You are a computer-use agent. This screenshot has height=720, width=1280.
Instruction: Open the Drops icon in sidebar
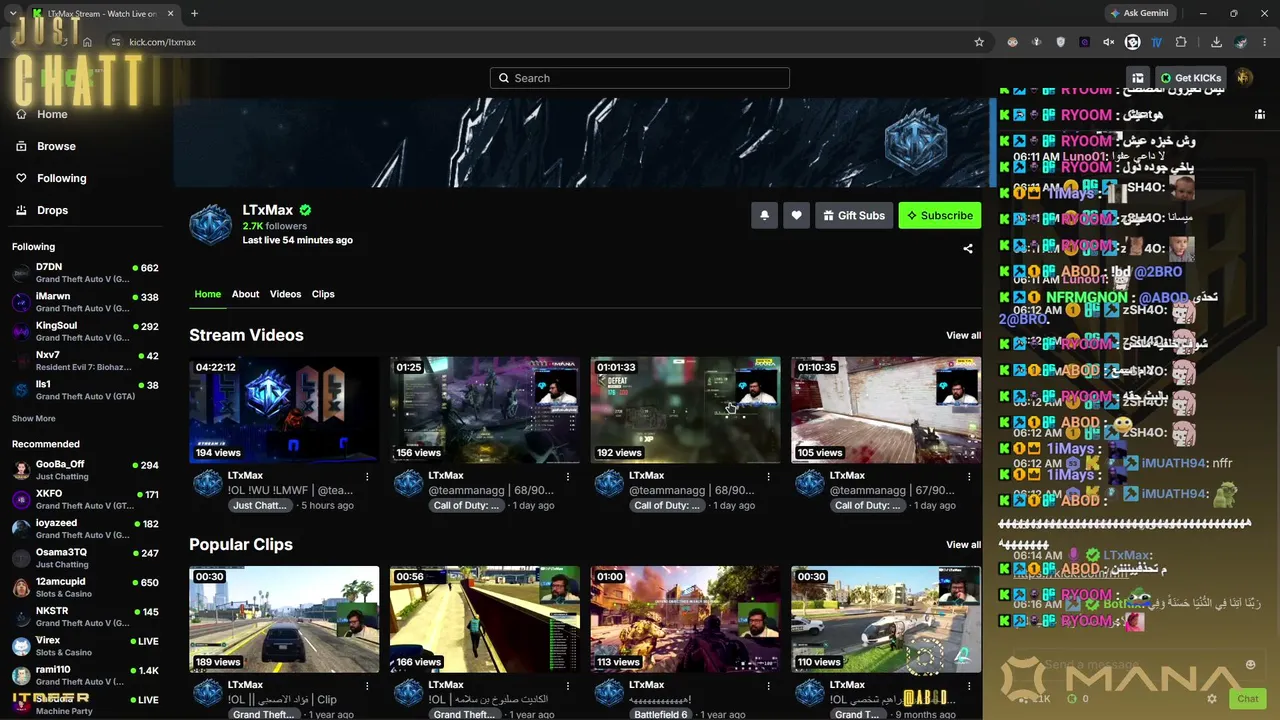point(21,210)
